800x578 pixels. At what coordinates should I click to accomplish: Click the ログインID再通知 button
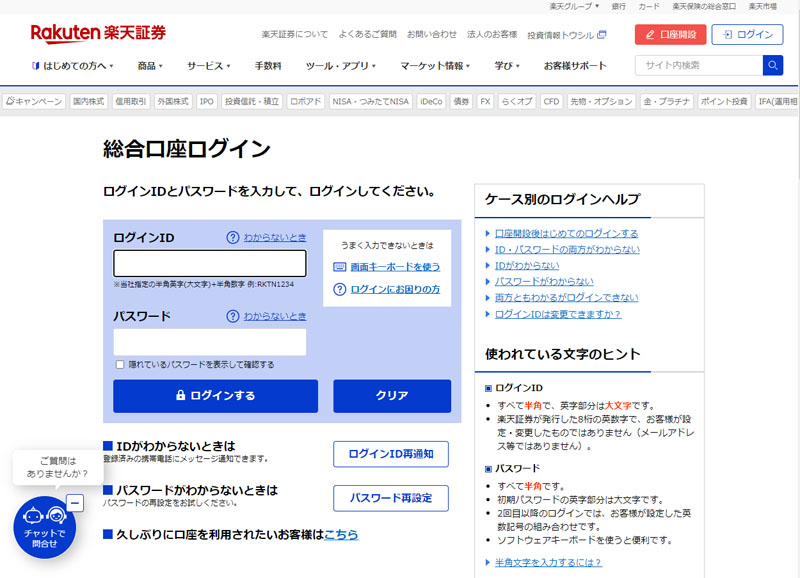(390, 454)
